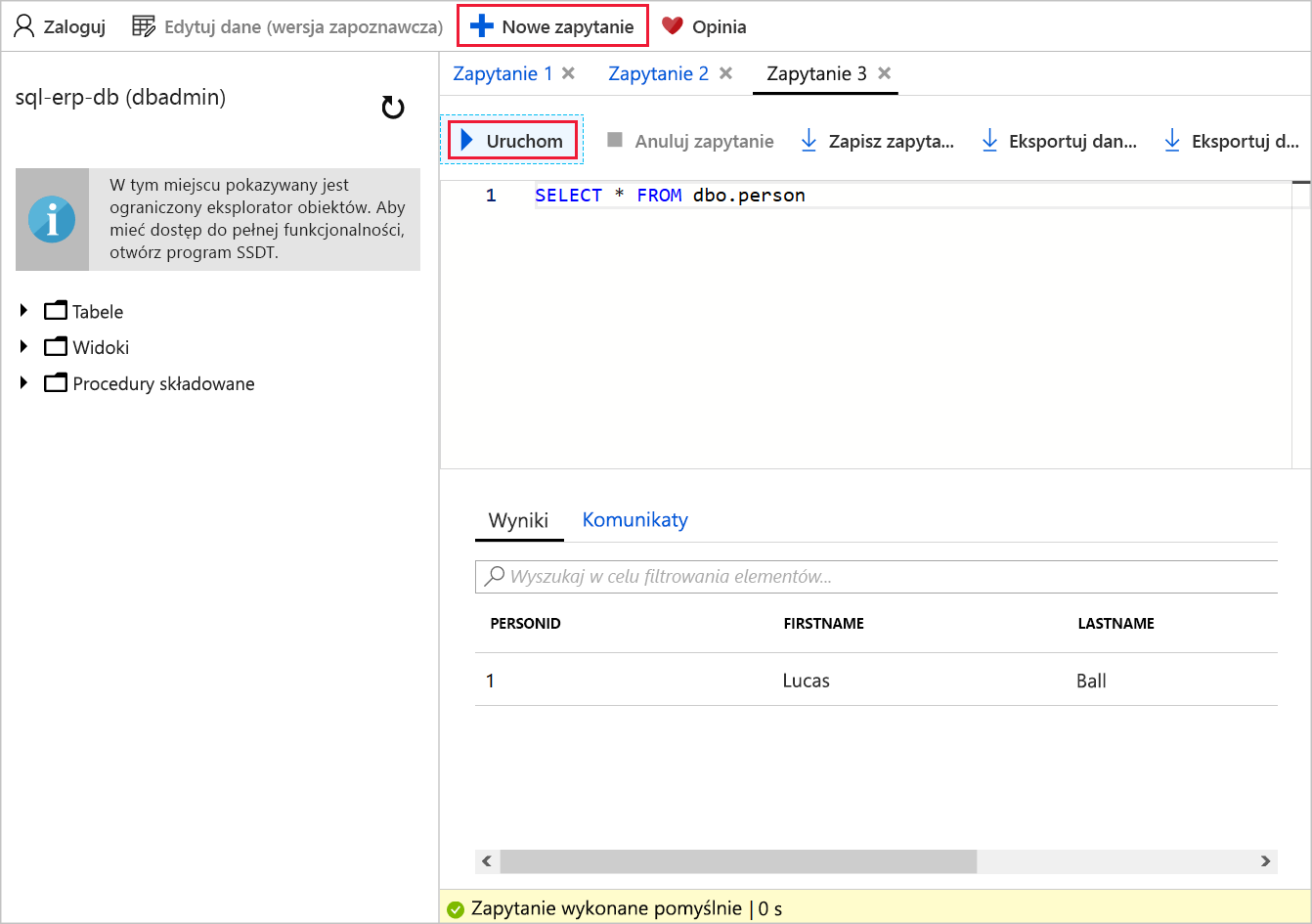Screen dimensions: 1312x924
Task: Click the FIRSTNAME column header
Action: 823,623
